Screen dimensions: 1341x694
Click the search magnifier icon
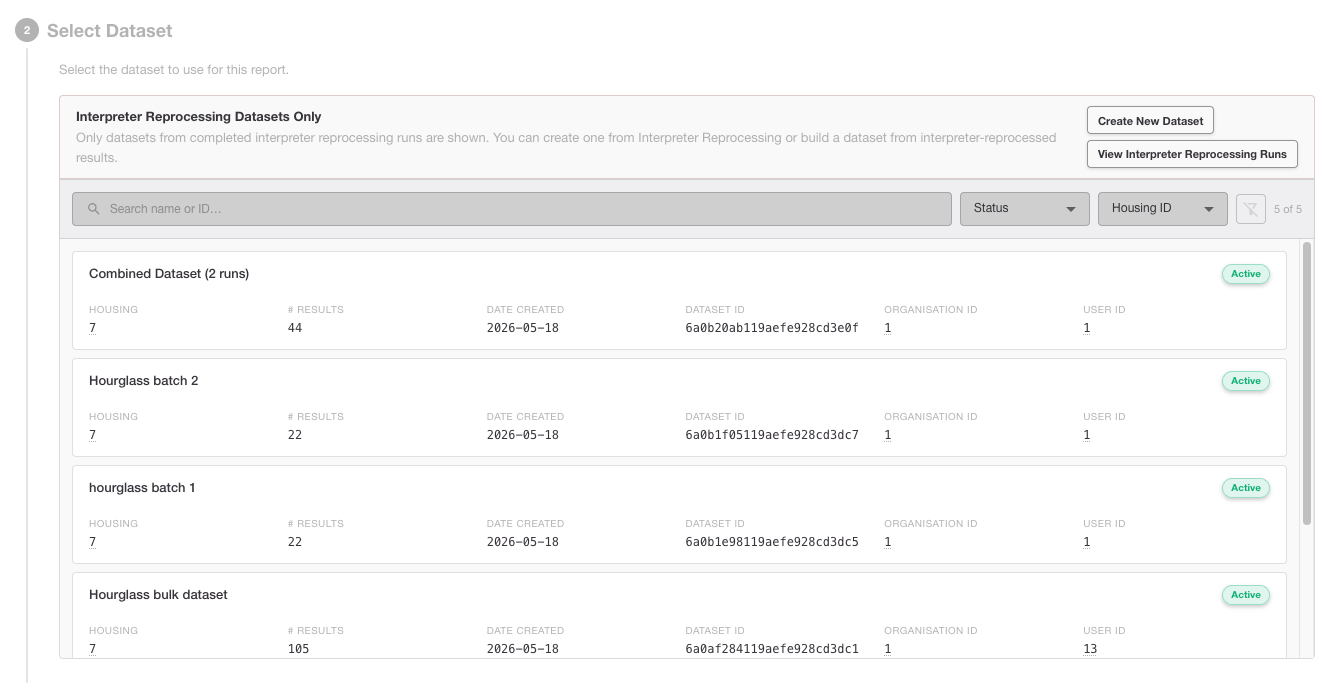click(94, 209)
